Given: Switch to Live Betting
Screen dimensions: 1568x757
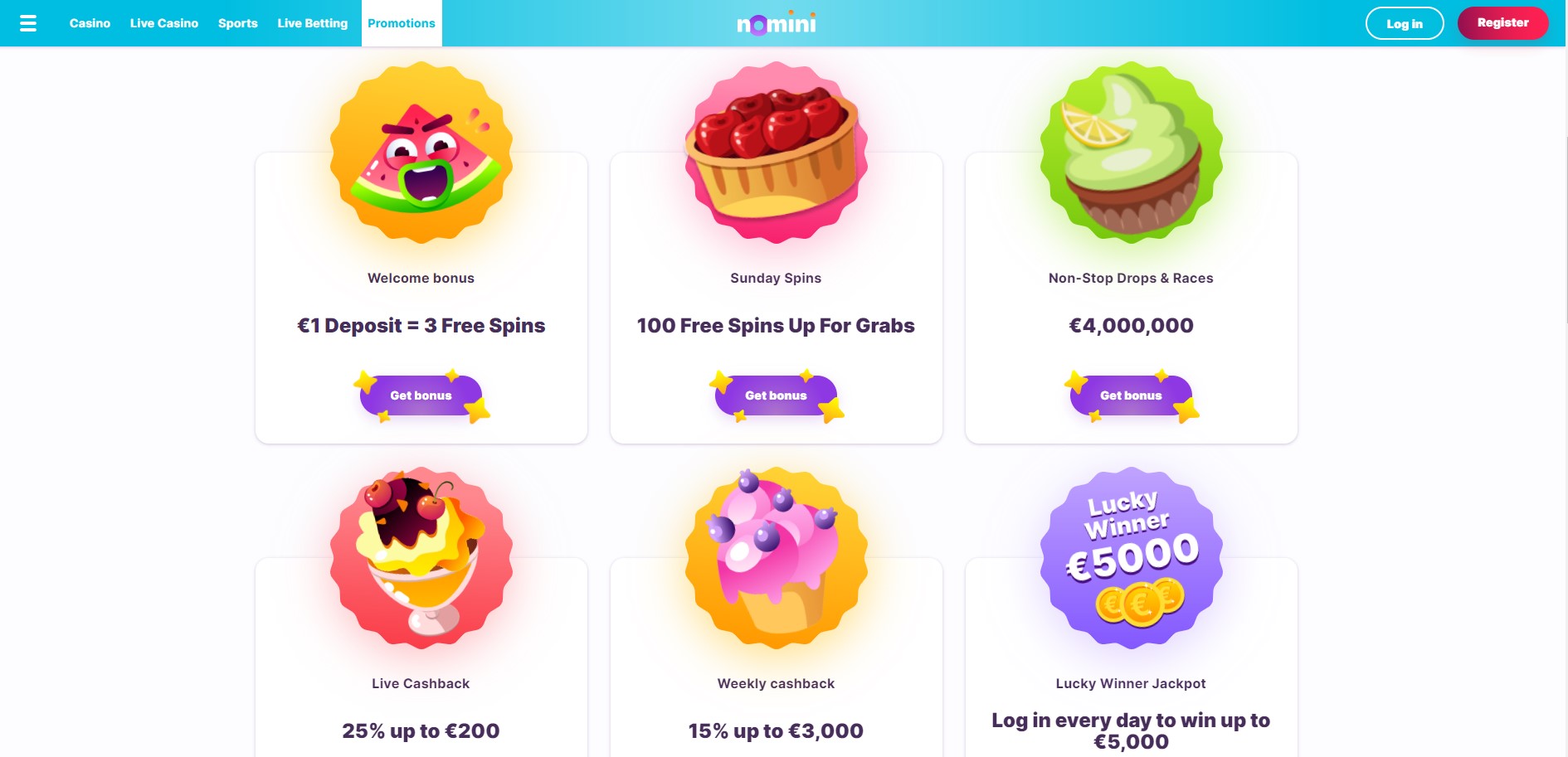Looking at the screenshot, I should [313, 23].
